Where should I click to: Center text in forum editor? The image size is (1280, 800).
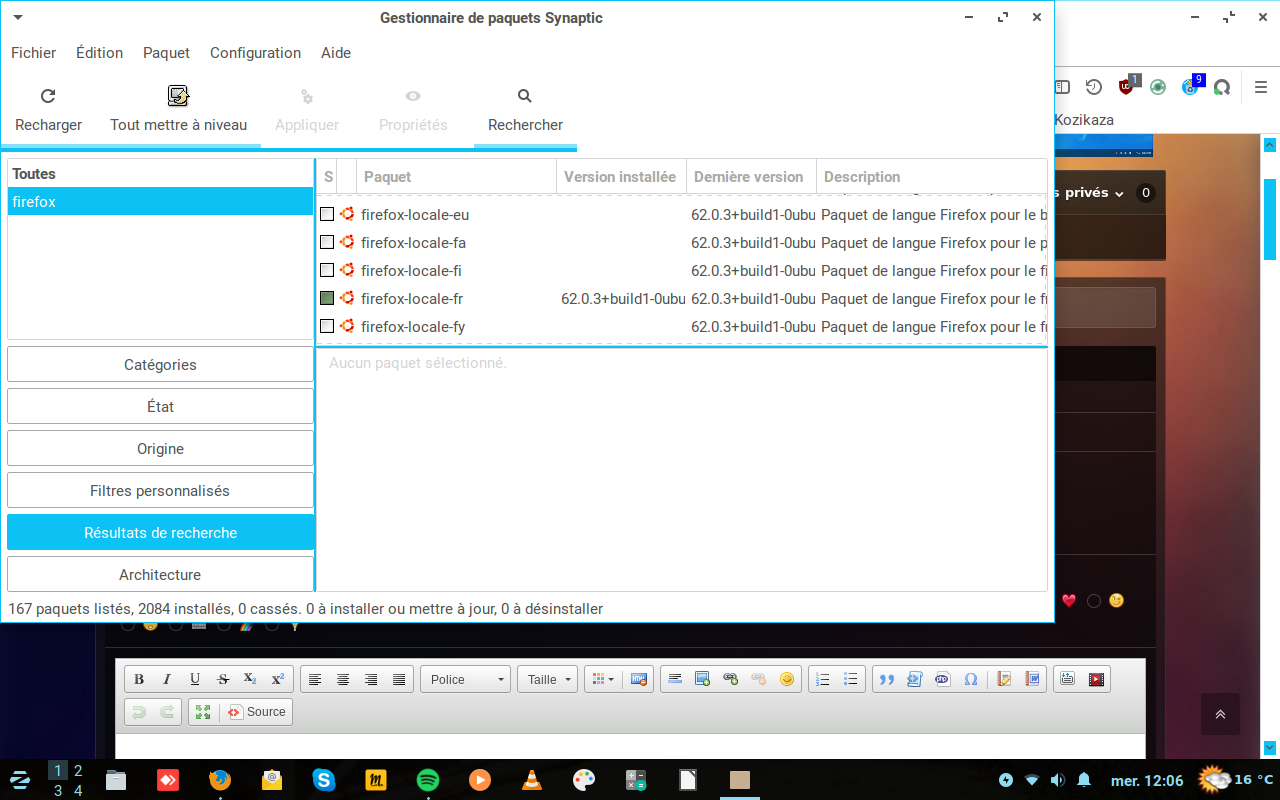(343, 680)
